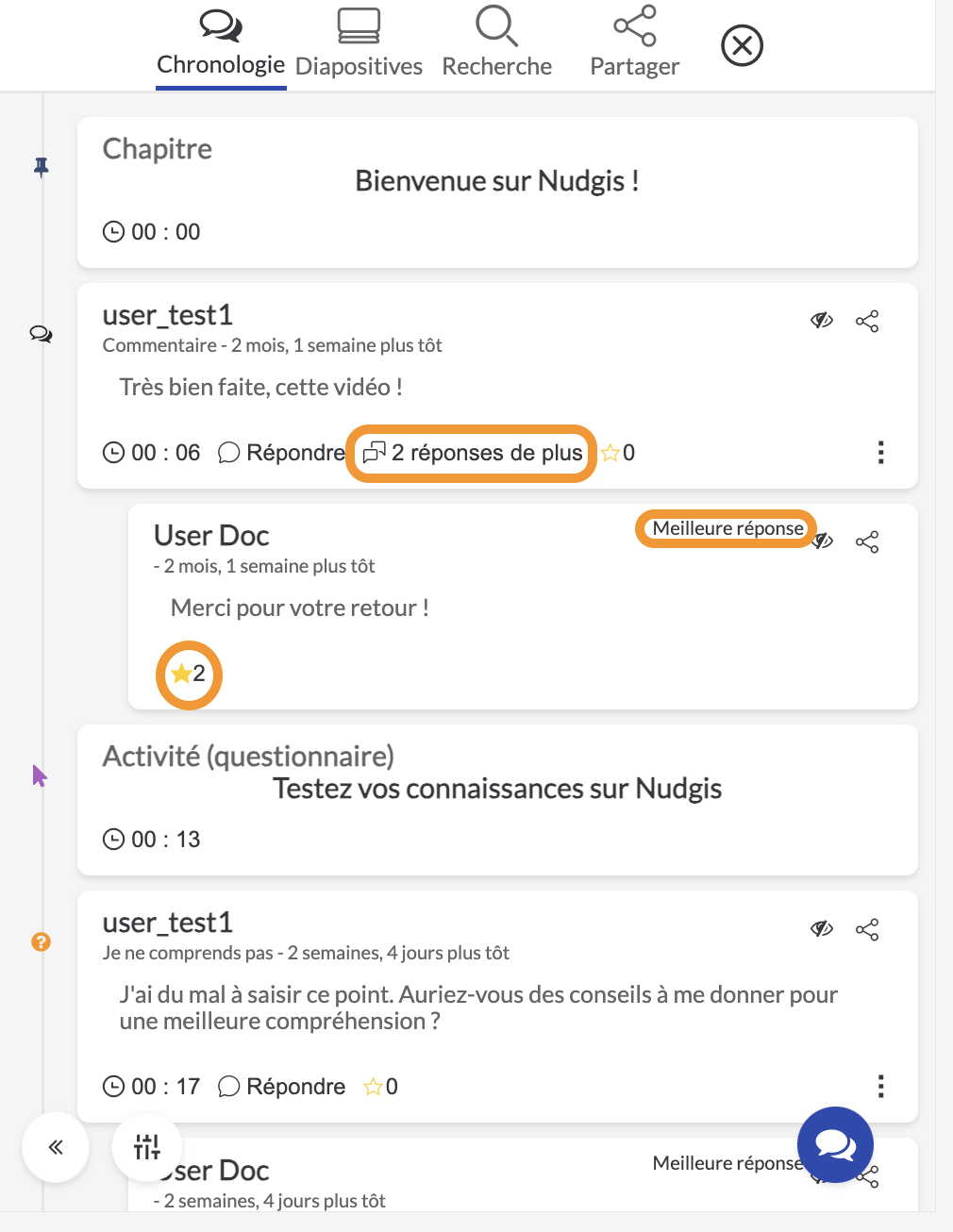The image size is (953, 1232).
Task: Open the blue floating chat bubble button
Action: pos(835,1144)
